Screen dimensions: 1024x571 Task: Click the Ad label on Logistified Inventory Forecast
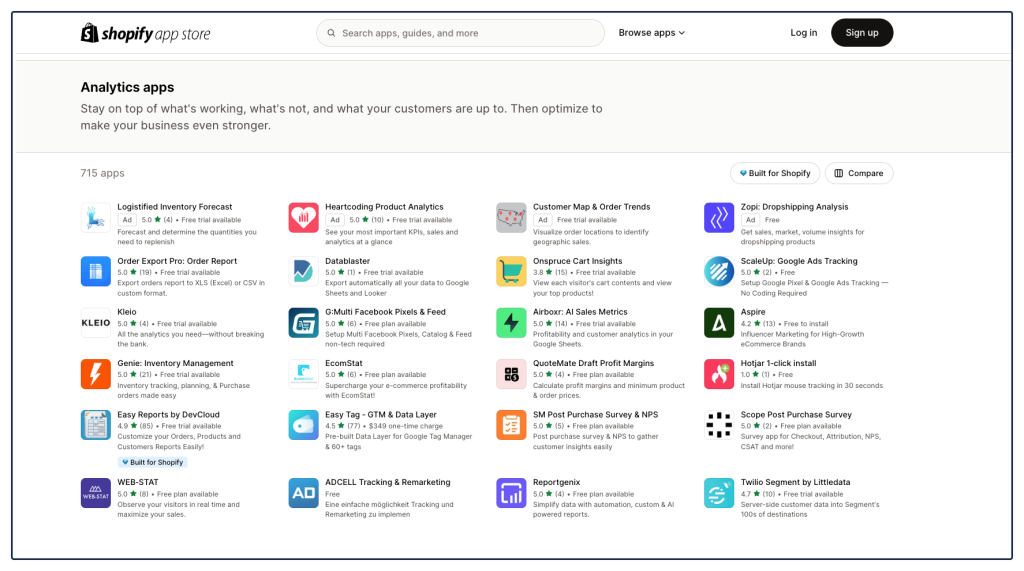pyautogui.click(x=127, y=220)
